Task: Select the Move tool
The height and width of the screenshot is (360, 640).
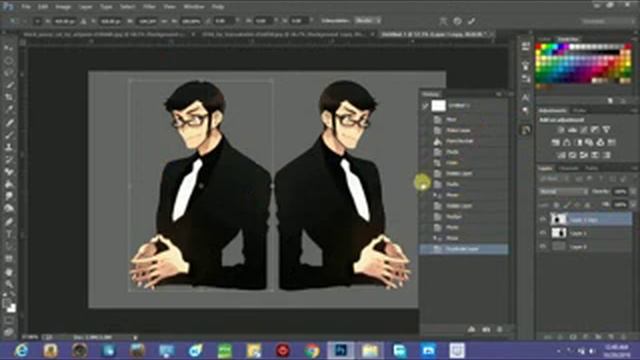Action: point(9,49)
